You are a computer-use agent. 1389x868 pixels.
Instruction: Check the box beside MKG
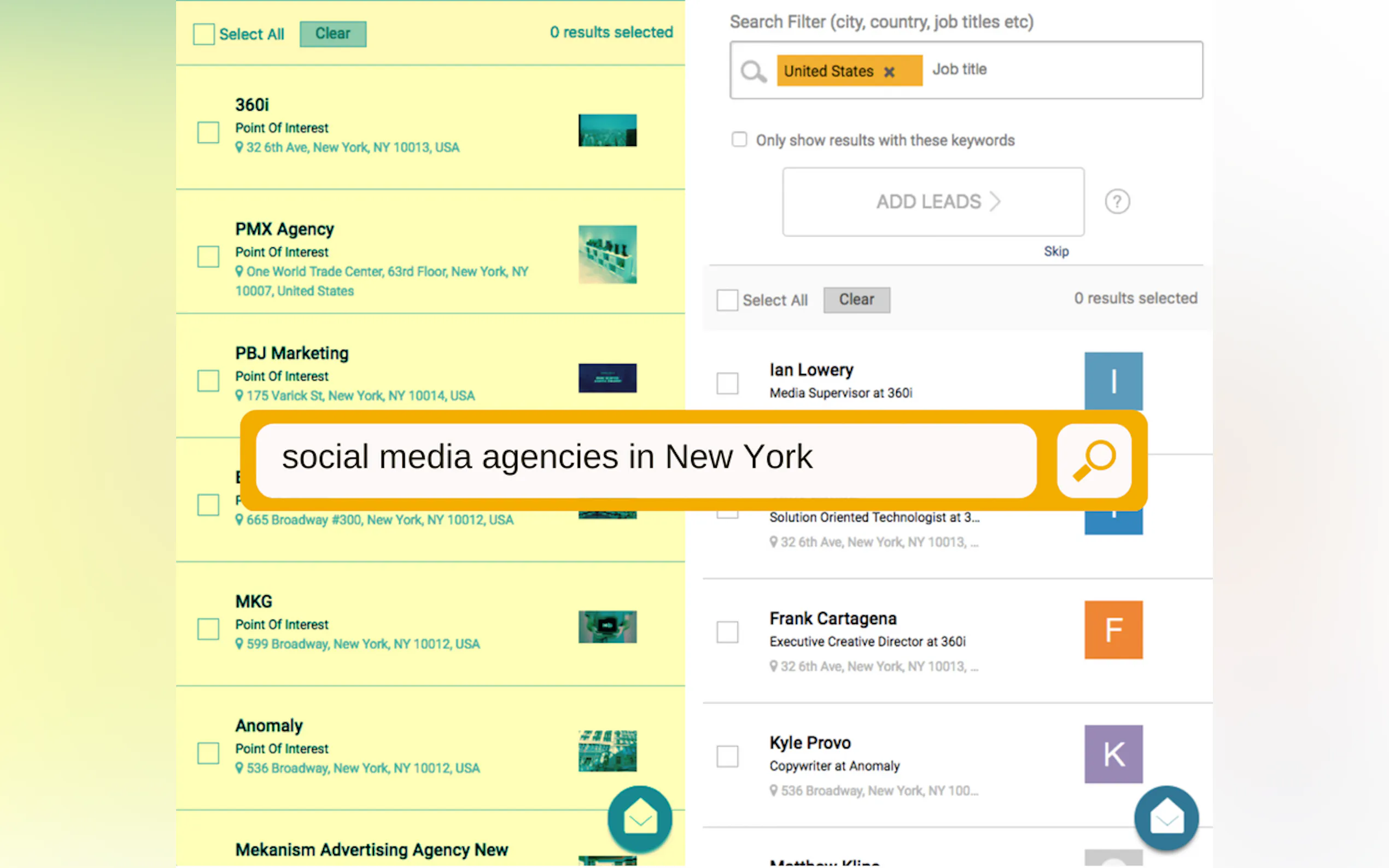pos(208,629)
